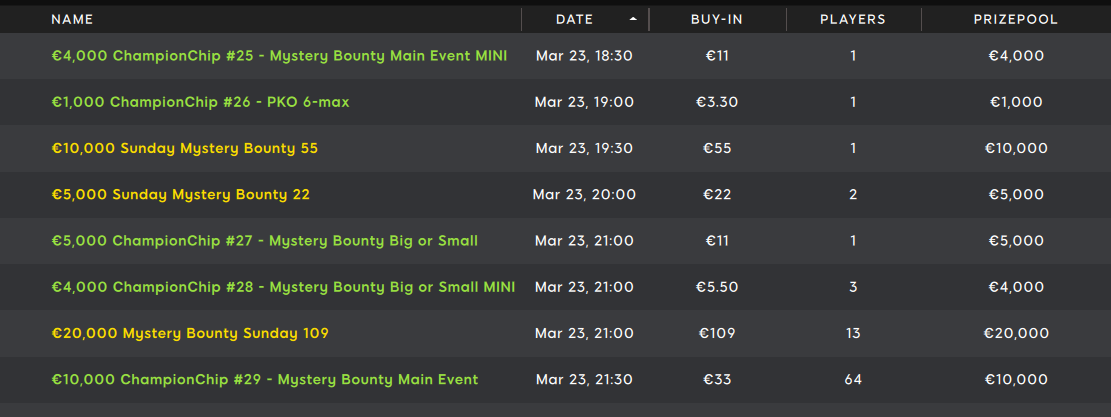This screenshot has height=417, width=1111.
Task: Sort list by Players column header
Action: 853,20
